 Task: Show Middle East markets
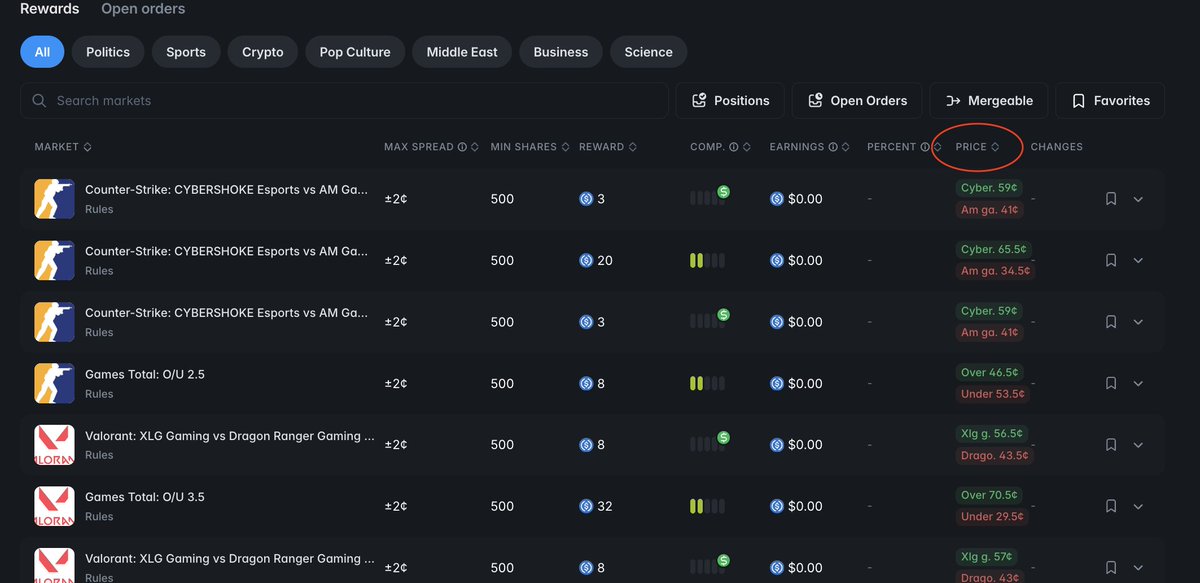462,52
